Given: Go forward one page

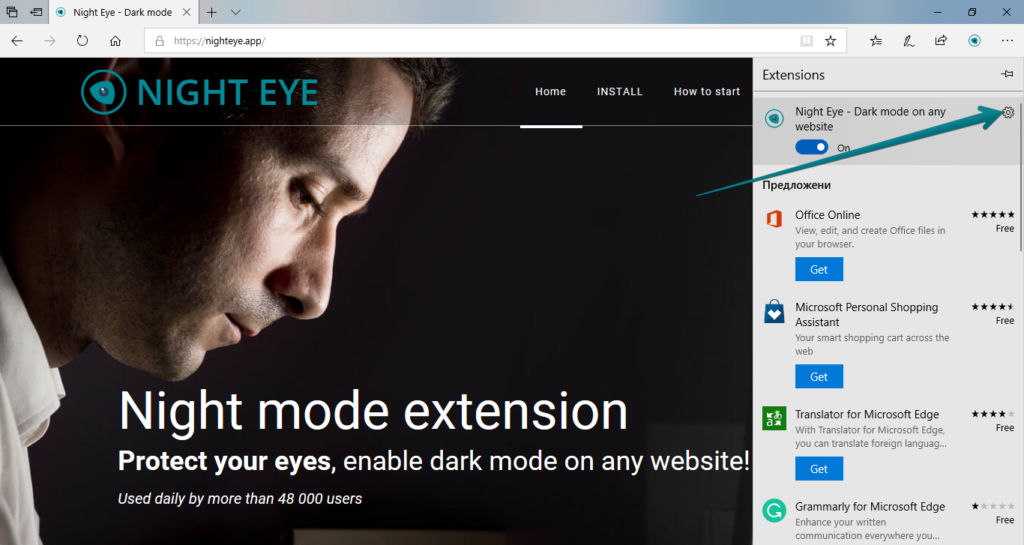Looking at the screenshot, I should coord(50,40).
